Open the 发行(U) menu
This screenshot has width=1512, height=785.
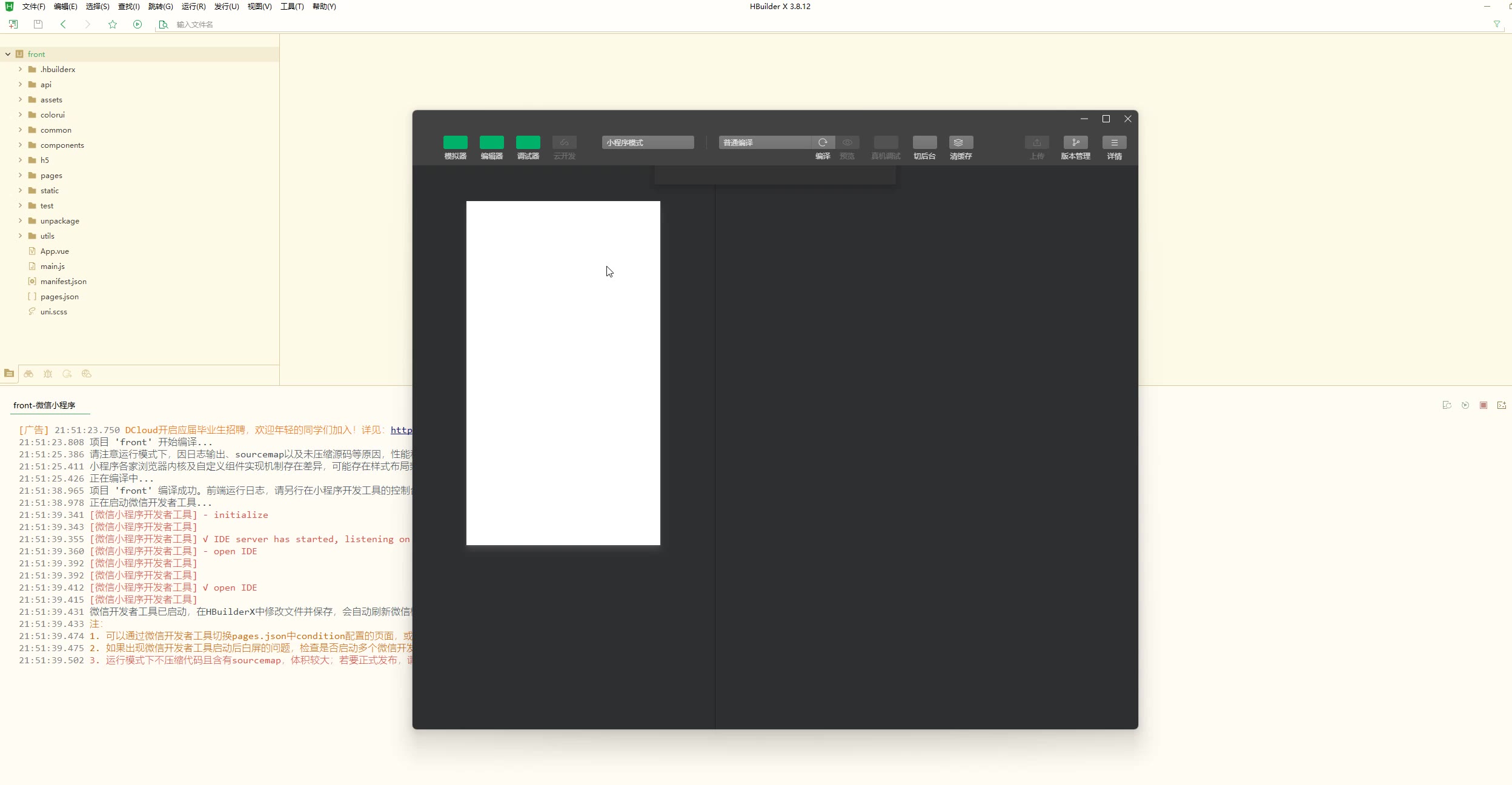tap(227, 7)
